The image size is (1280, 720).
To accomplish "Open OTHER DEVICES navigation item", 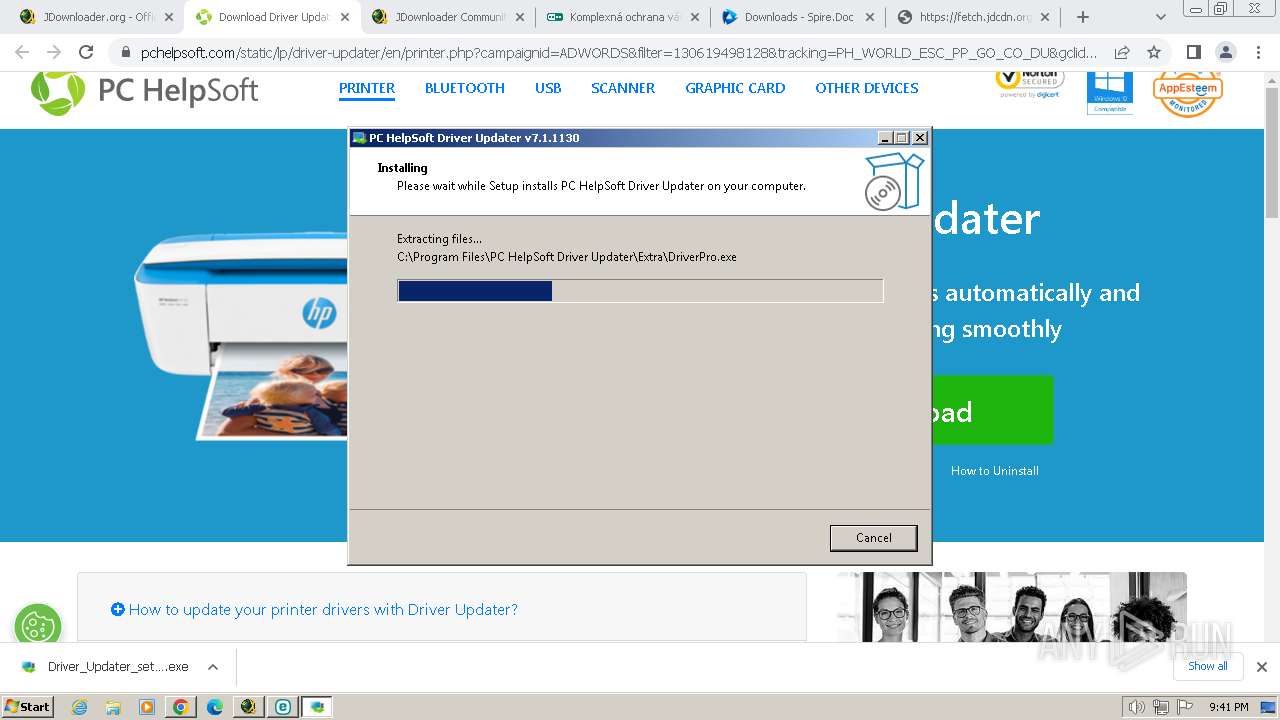I will coord(867,88).
